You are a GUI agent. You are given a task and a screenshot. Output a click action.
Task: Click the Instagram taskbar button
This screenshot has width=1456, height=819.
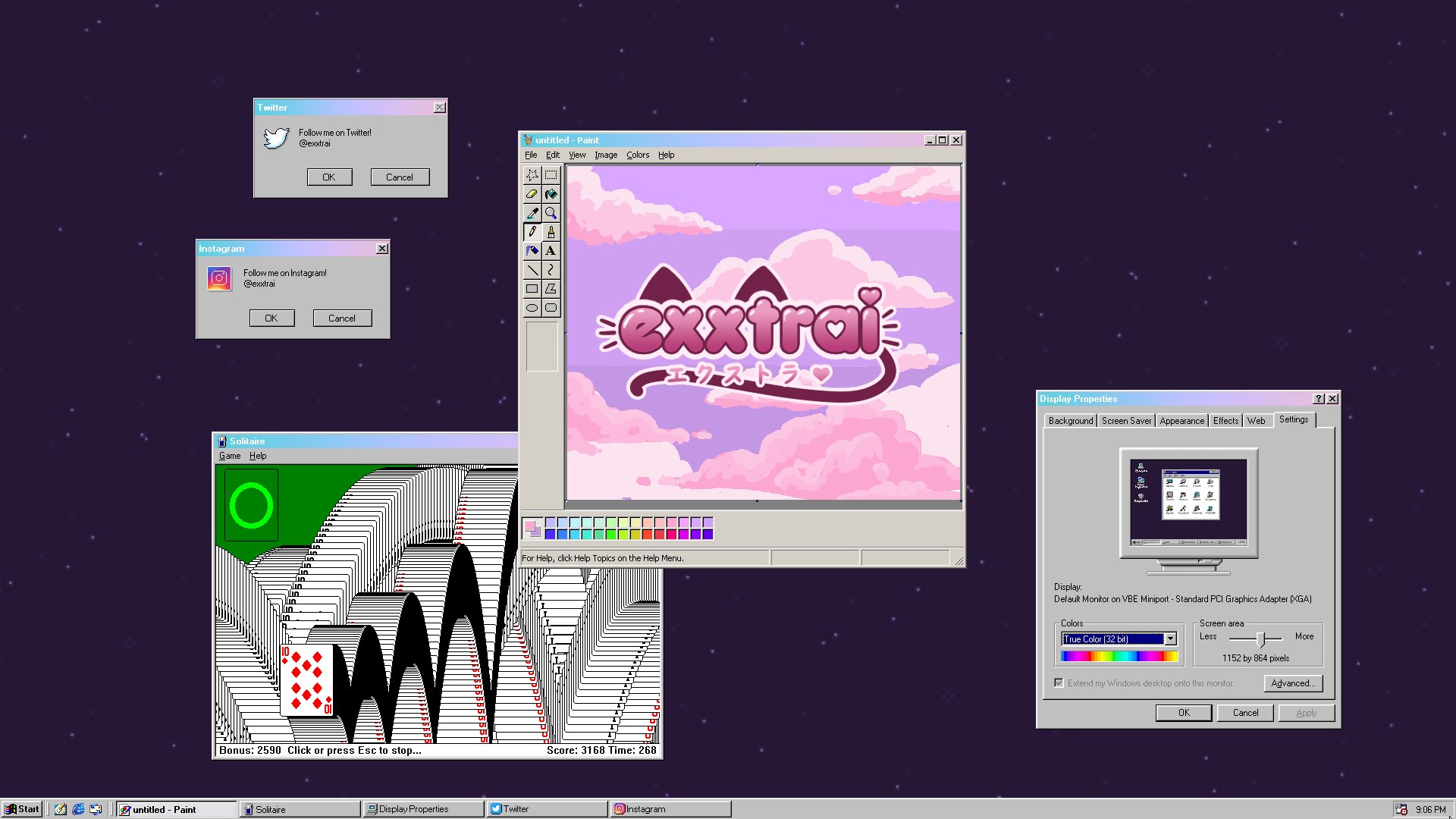pos(670,809)
